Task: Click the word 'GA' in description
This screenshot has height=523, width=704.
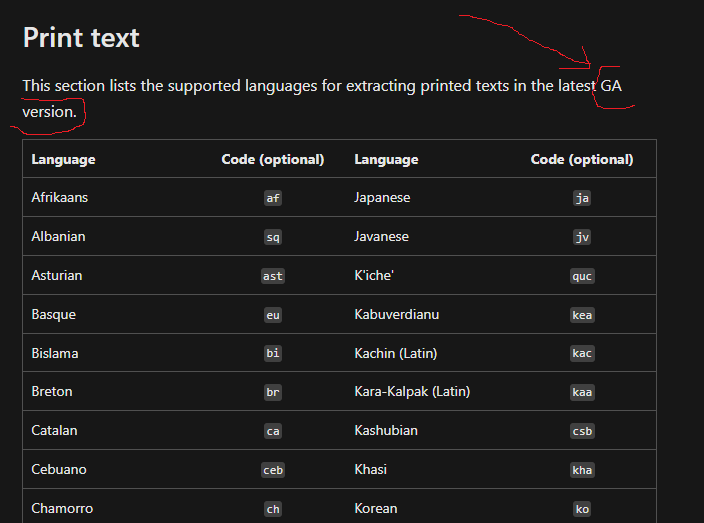Action: 611,86
